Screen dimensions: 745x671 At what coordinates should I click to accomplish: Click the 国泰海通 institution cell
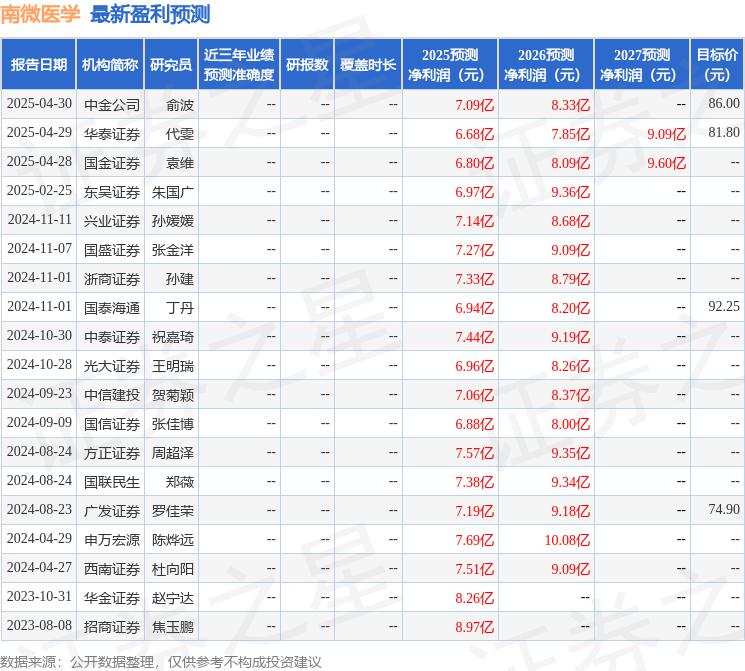[x=112, y=307]
